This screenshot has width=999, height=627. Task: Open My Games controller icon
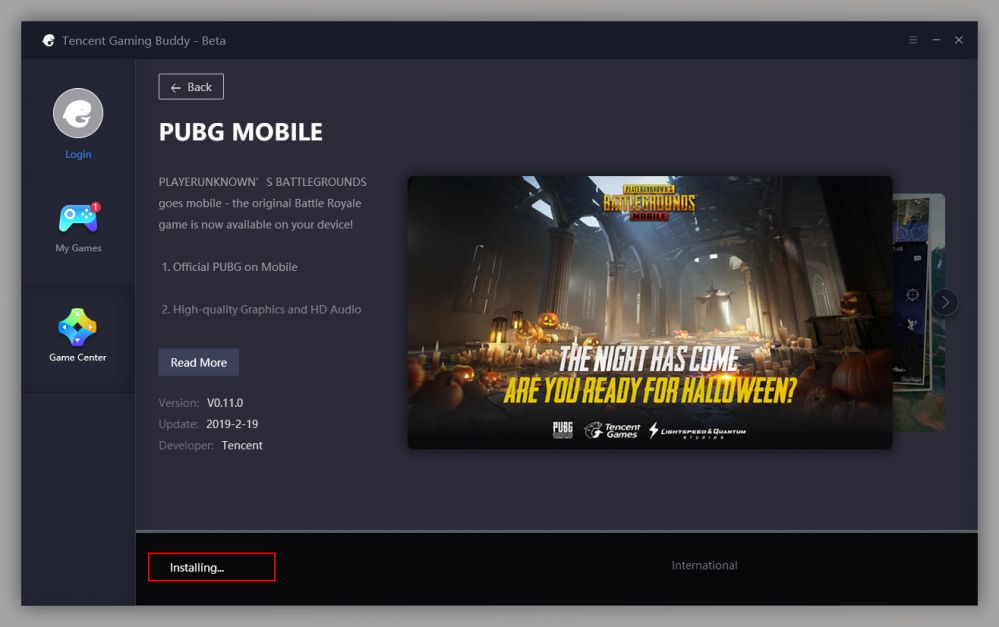coord(79,218)
